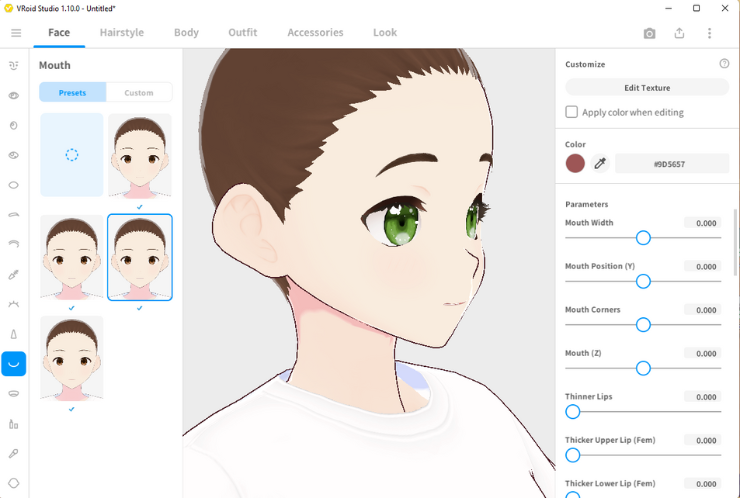Open the mouth color swatch
Image resolution: width=740 pixels, height=500 pixels.
tap(575, 164)
